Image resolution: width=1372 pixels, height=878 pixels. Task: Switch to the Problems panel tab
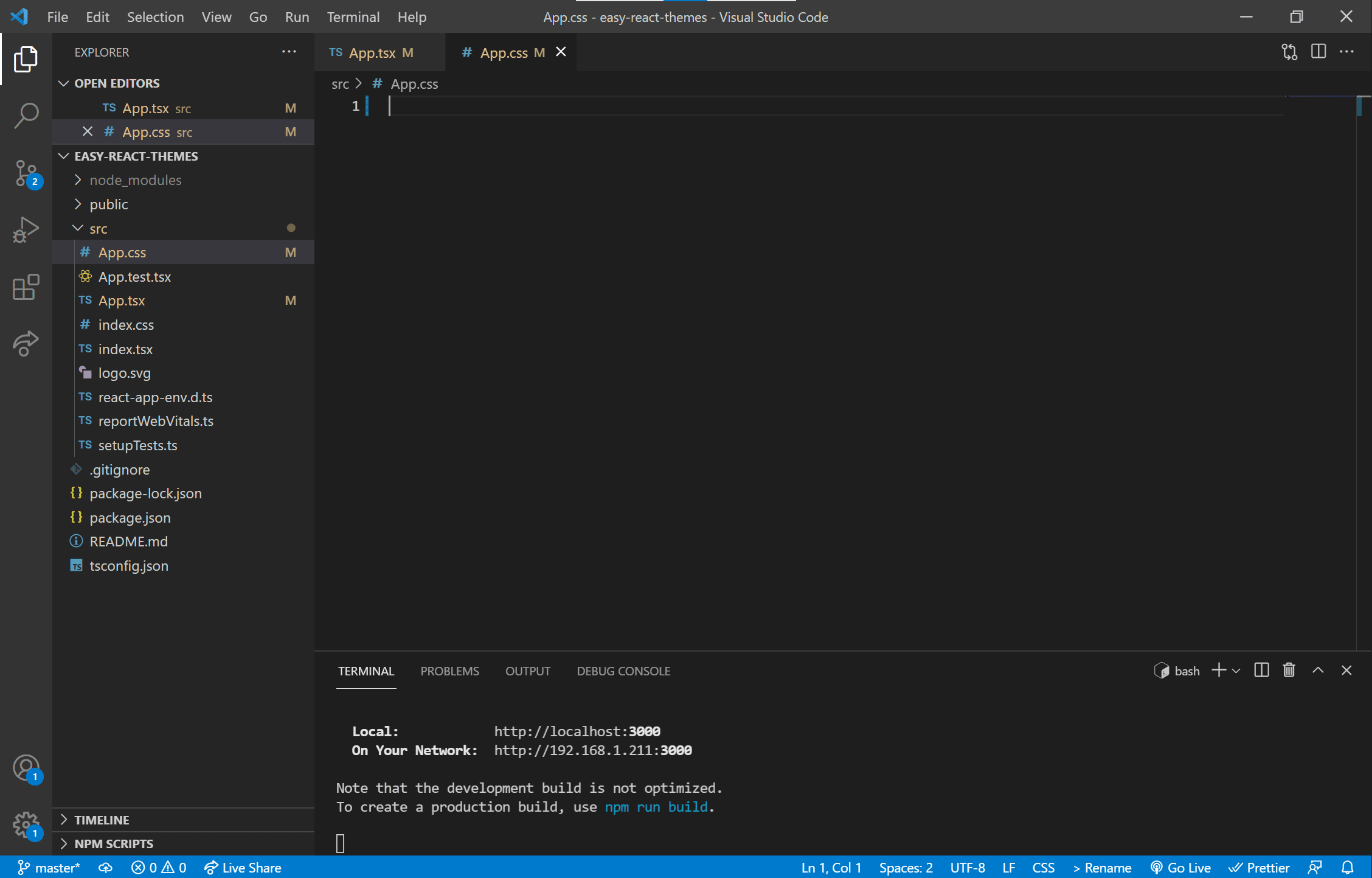pos(449,671)
